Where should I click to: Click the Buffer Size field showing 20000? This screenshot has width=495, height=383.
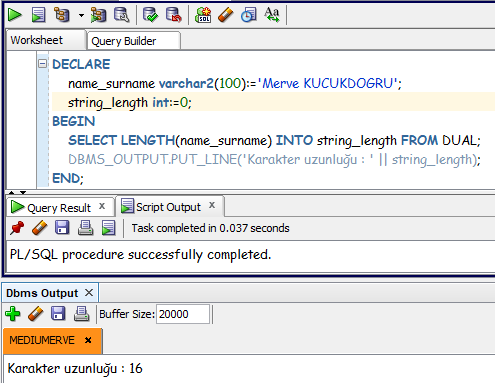click(x=183, y=314)
